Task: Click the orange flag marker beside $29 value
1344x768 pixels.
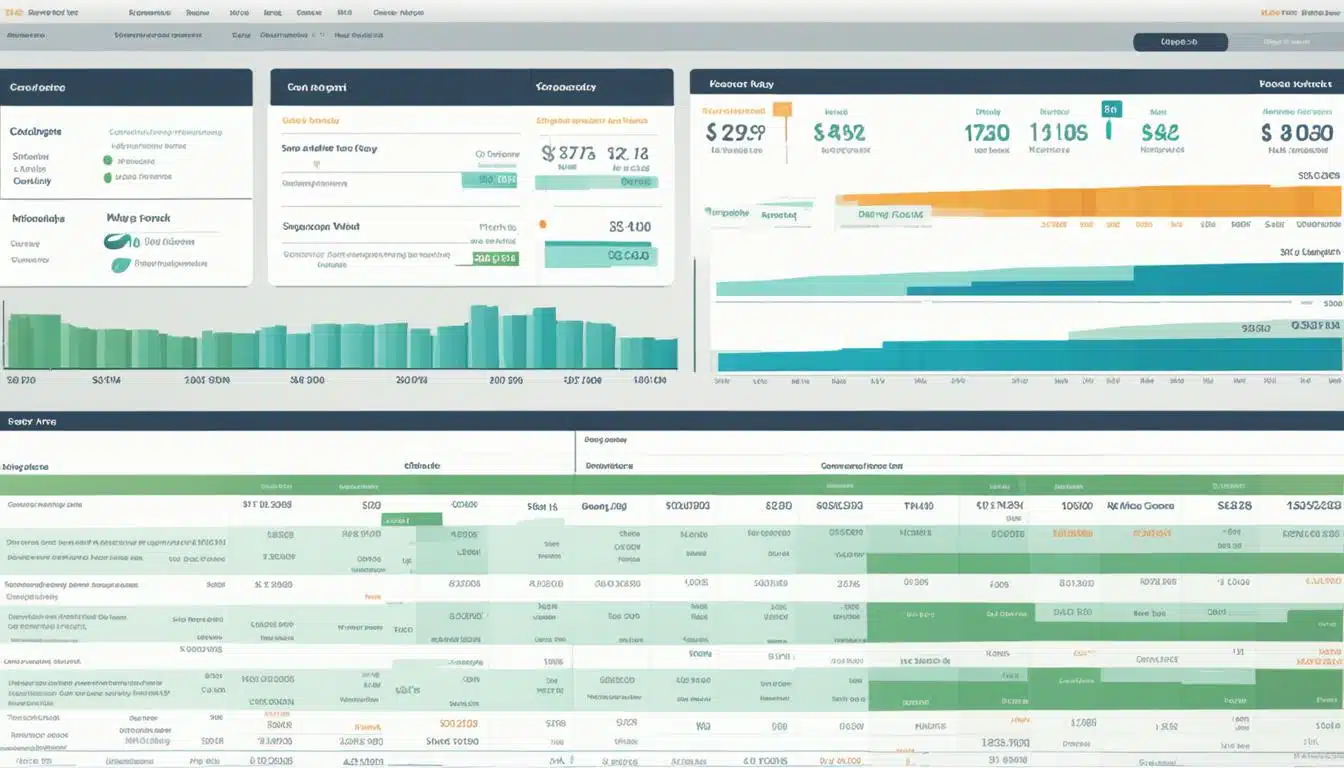Action: coord(783,109)
